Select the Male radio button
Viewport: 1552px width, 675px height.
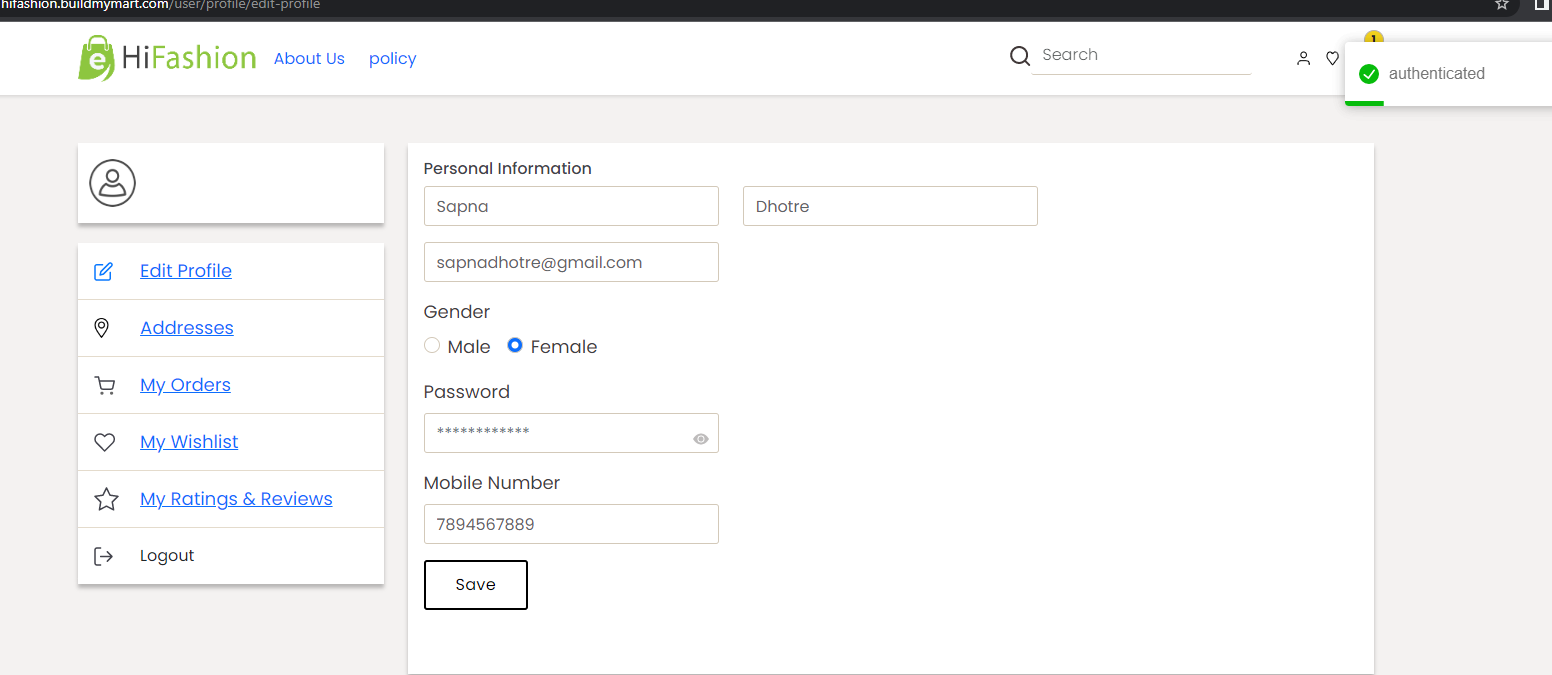432,345
